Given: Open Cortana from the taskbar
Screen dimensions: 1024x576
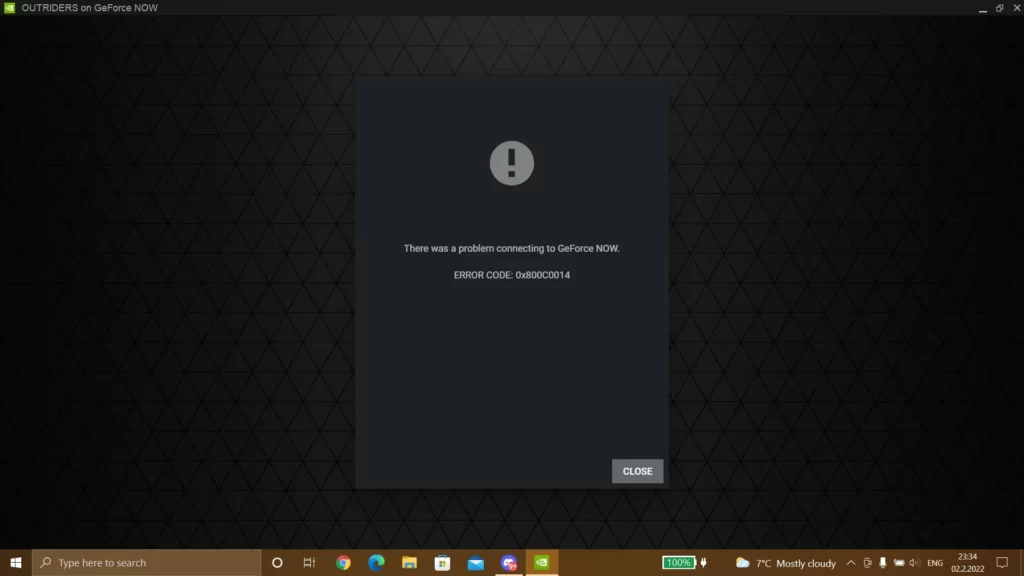Looking at the screenshot, I should pos(277,562).
